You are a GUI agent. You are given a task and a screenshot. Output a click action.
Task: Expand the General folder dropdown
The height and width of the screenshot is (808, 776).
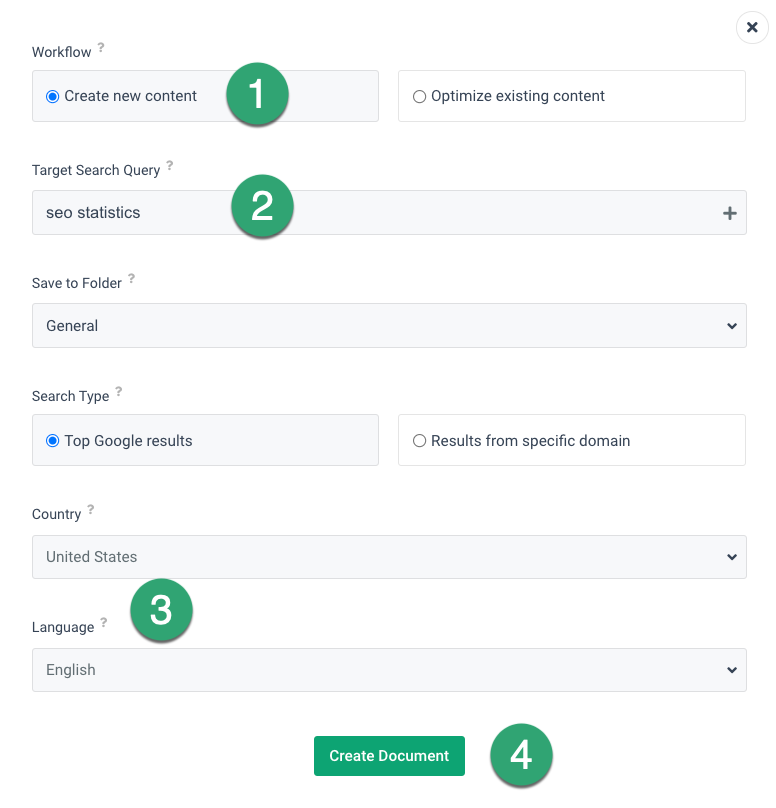coord(389,326)
